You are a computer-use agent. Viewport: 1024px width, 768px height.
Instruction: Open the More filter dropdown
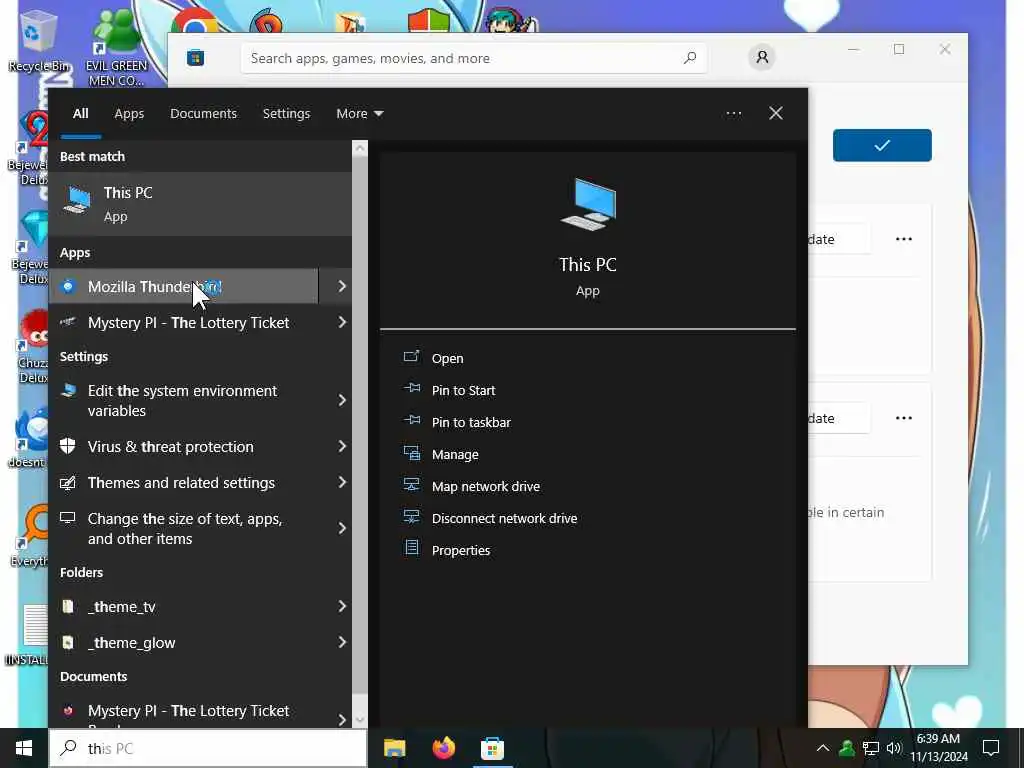[x=359, y=114]
